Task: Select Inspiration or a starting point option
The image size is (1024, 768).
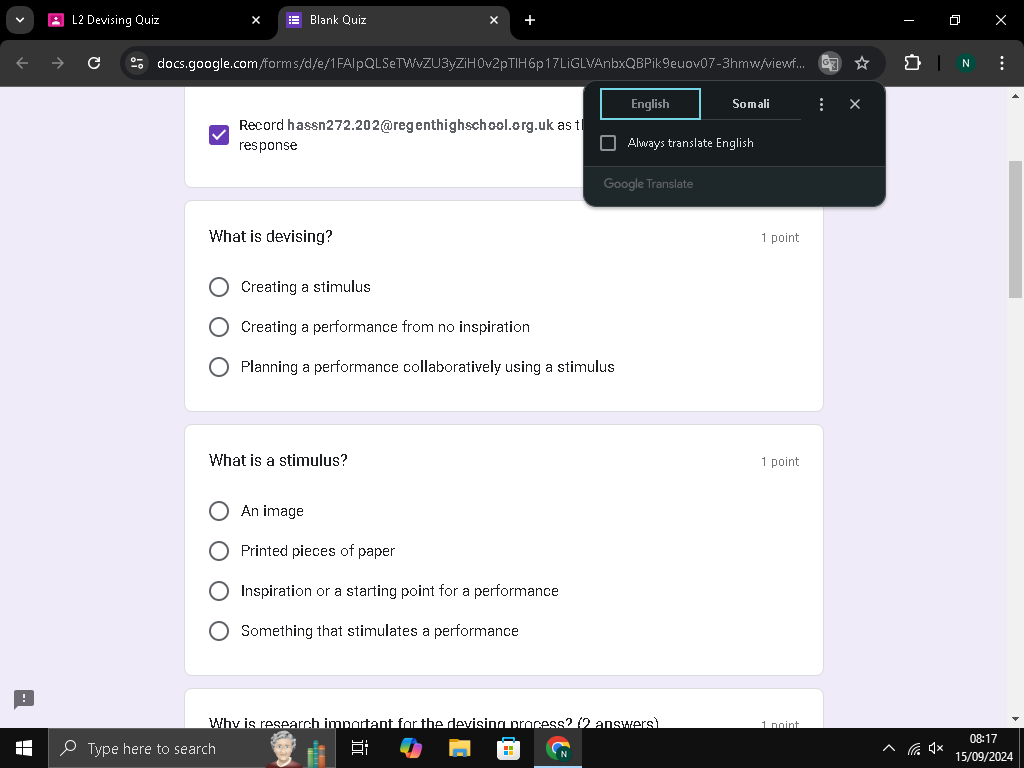Action: (219, 590)
